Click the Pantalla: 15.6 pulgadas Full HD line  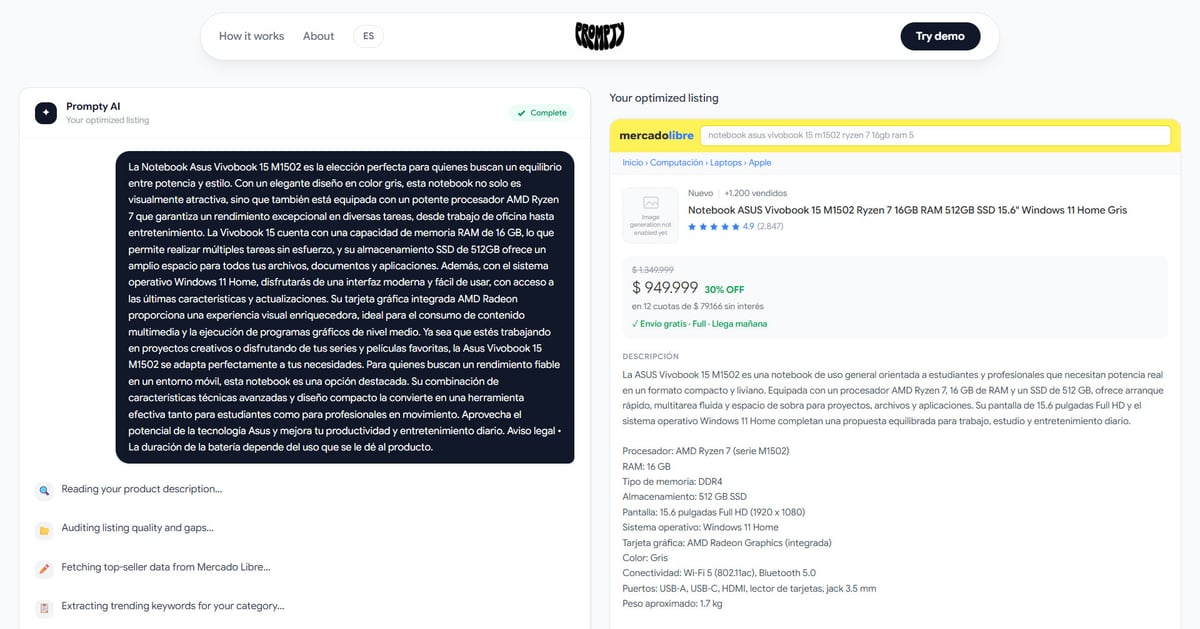tap(713, 512)
